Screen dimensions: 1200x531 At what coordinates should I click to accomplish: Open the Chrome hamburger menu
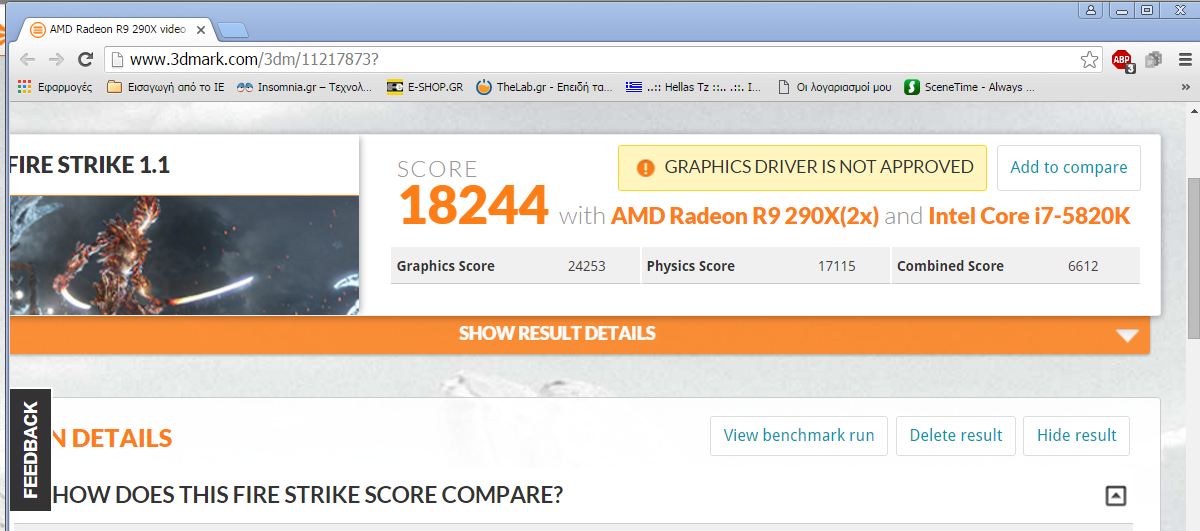point(1184,60)
